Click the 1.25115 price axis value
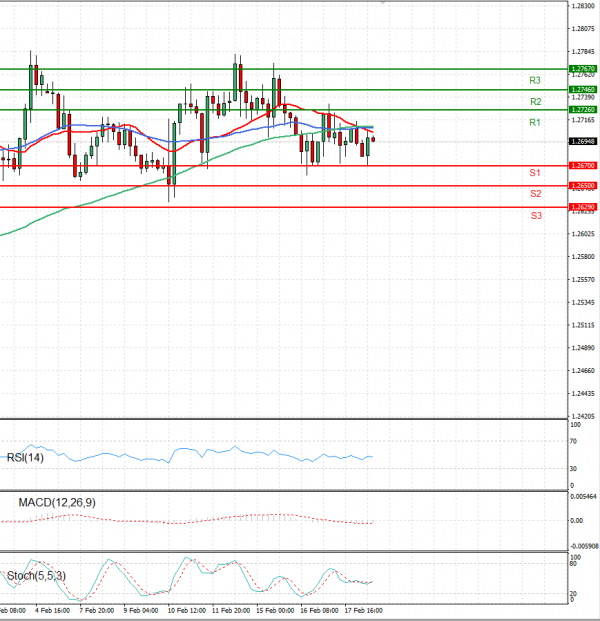The image size is (600, 621). click(583, 325)
